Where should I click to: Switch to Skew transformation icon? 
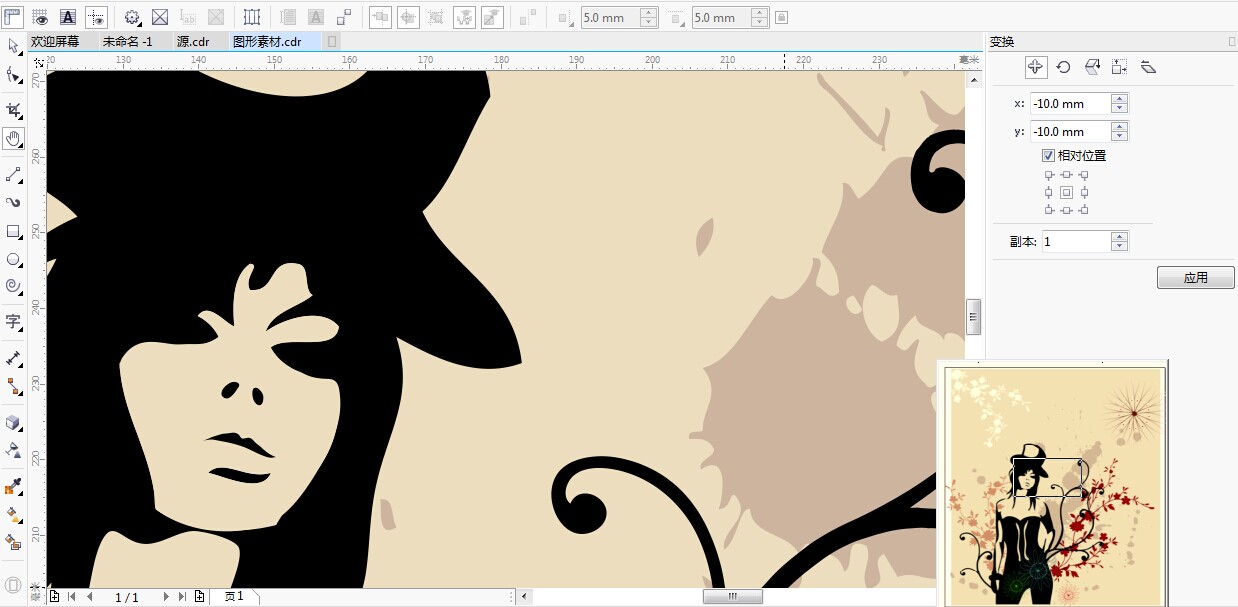(1148, 67)
